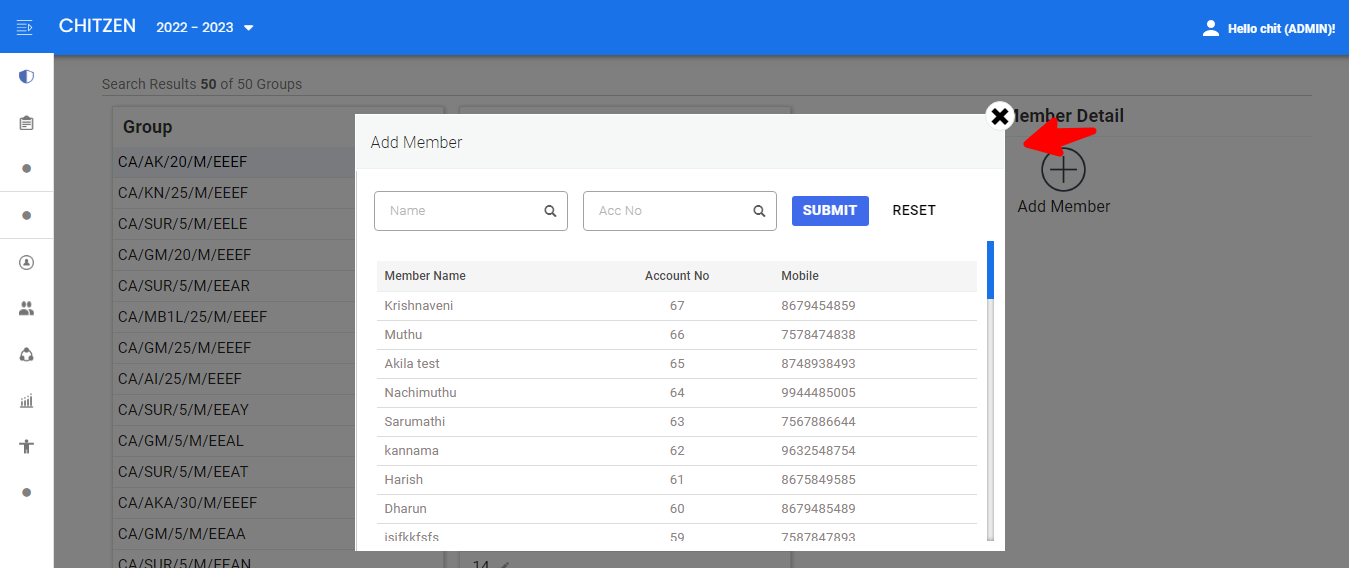Select member row kannama
Viewport: 1349px width, 568px height.
677,451
